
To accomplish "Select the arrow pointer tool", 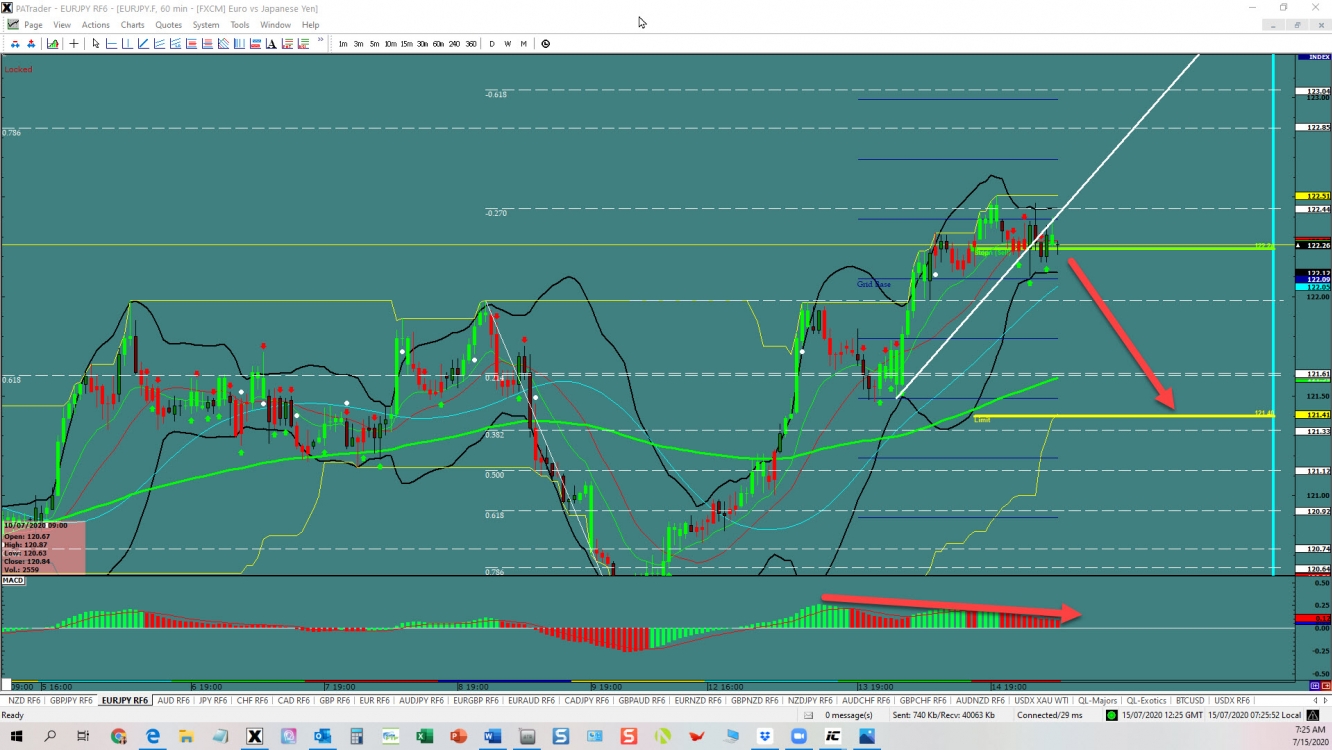I will tap(96, 44).
